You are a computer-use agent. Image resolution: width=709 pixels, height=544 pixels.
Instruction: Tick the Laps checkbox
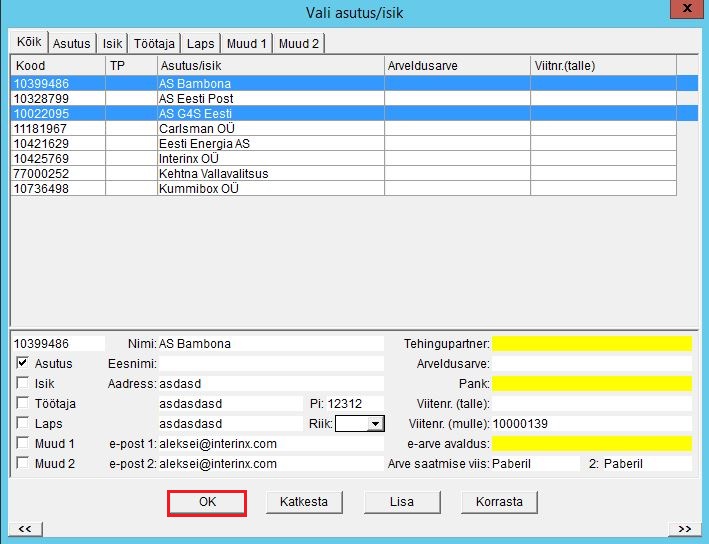coord(22,423)
